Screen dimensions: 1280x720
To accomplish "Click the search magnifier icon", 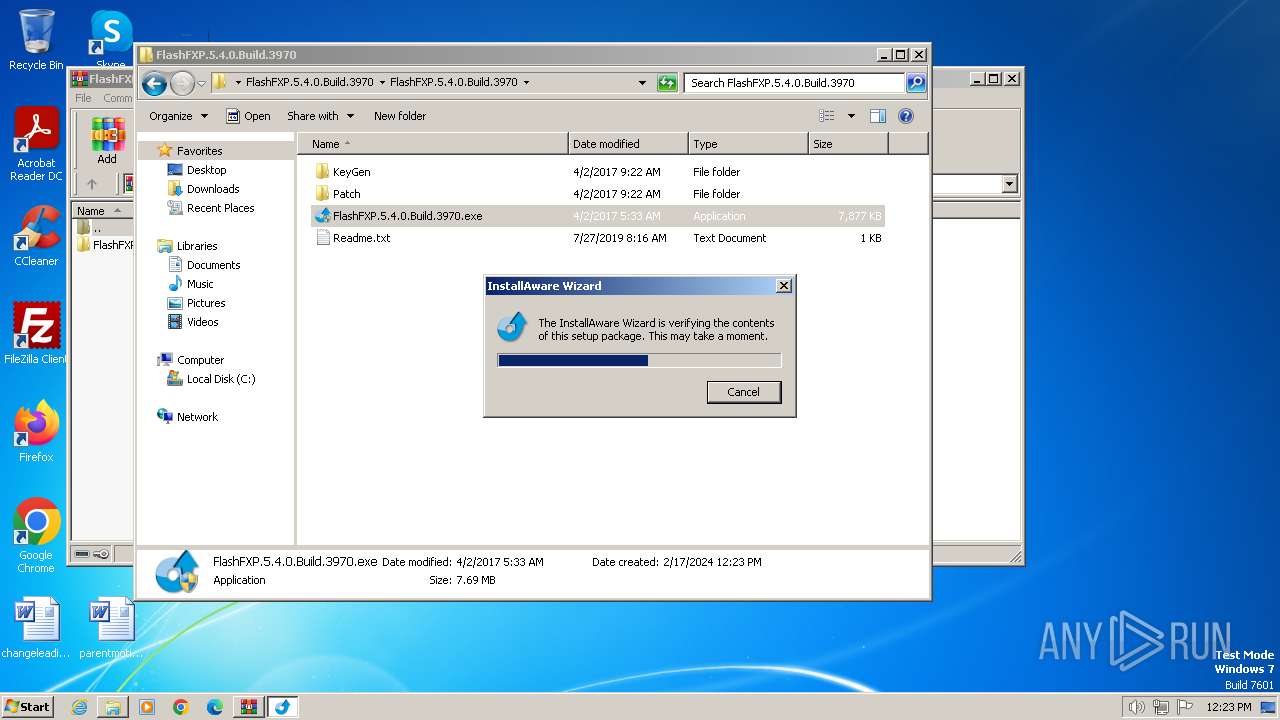I will (916, 83).
